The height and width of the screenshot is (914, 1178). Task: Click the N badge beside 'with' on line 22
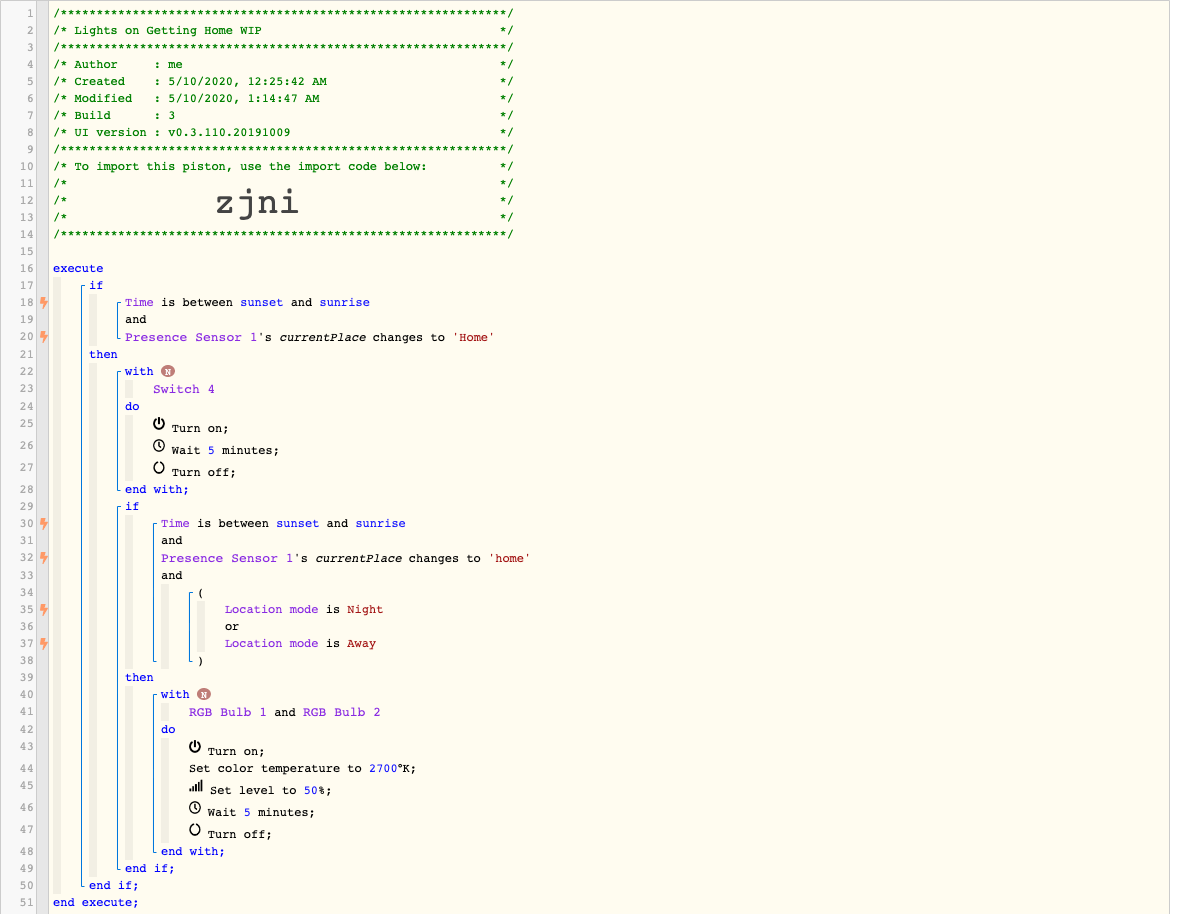(168, 371)
